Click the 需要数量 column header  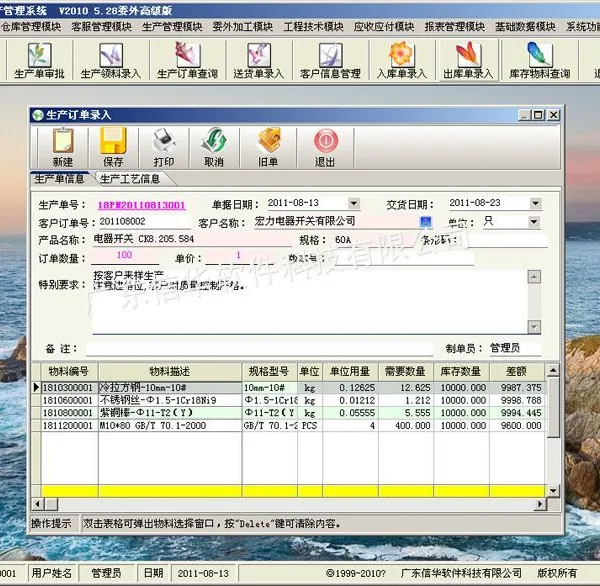(406, 371)
